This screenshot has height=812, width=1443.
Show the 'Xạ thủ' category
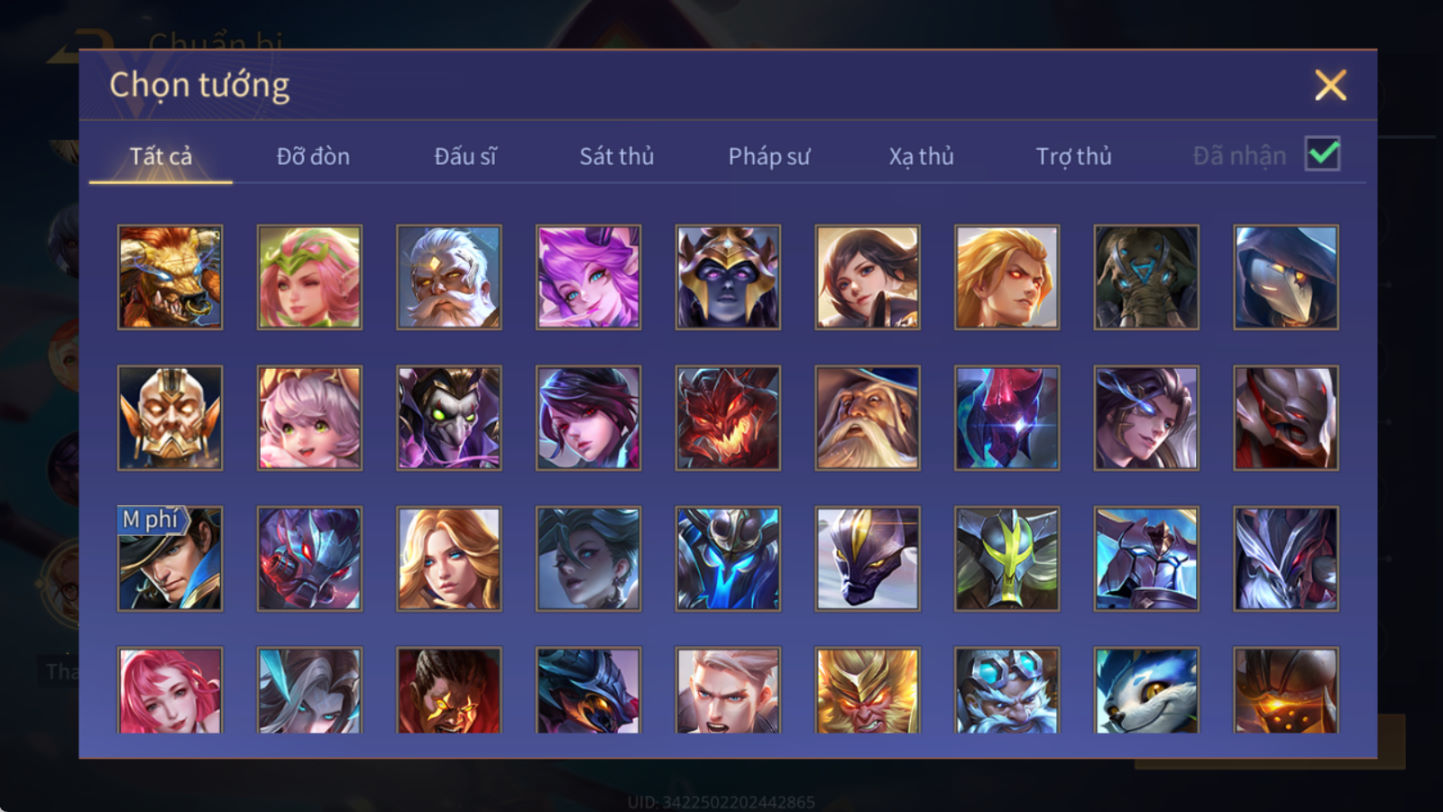[921, 156]
